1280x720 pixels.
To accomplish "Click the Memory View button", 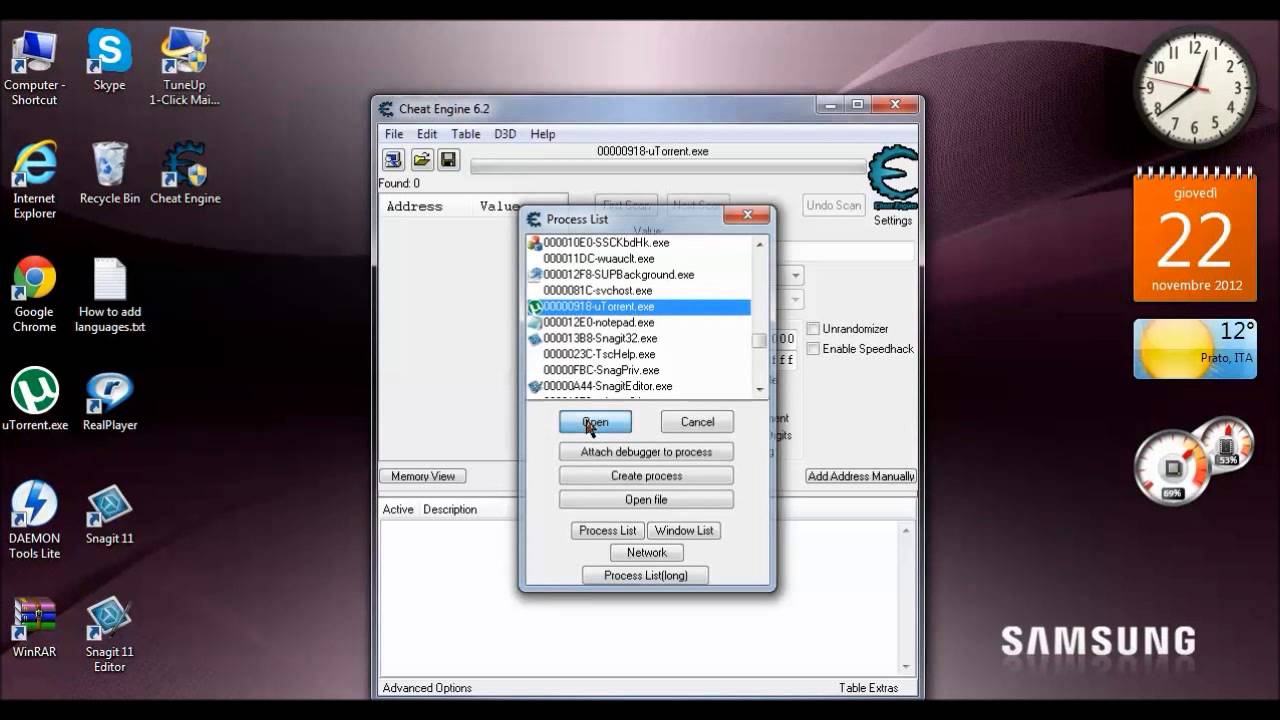I will click(x=423, y=477).
